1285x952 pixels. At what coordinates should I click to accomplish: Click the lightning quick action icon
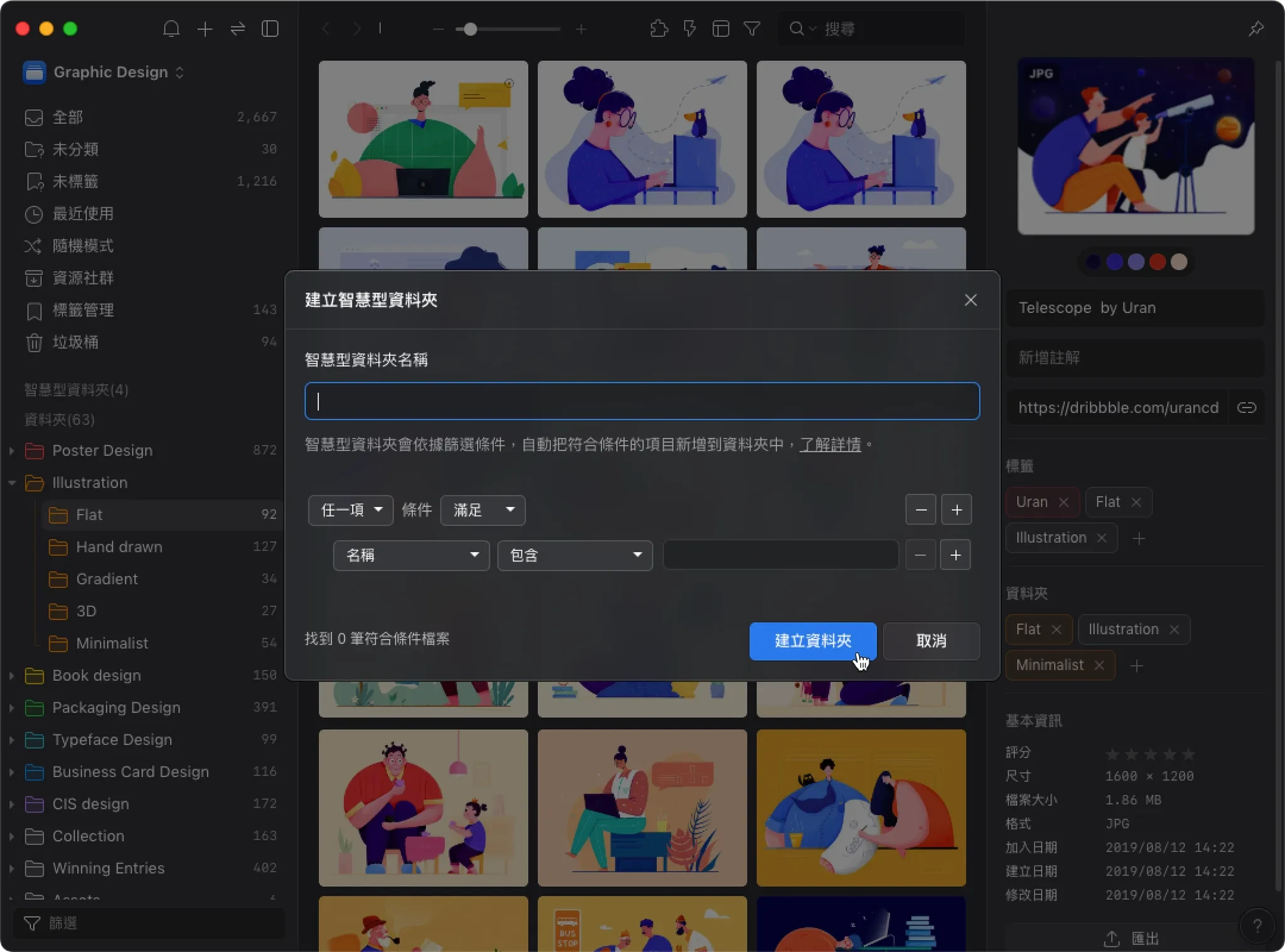click(690, 29)
